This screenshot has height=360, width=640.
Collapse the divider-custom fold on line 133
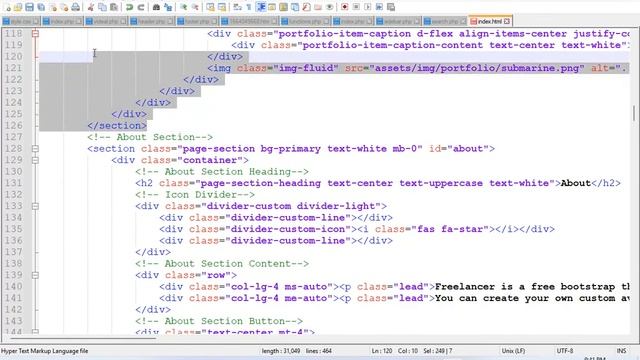(35, 206)
